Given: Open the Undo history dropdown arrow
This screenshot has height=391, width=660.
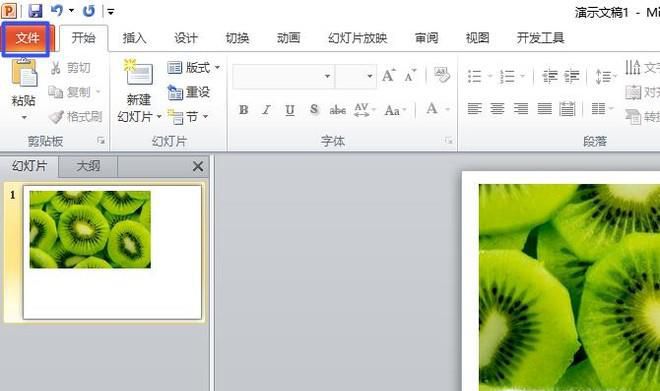Looking at the screenshot, I should [71, 11].
